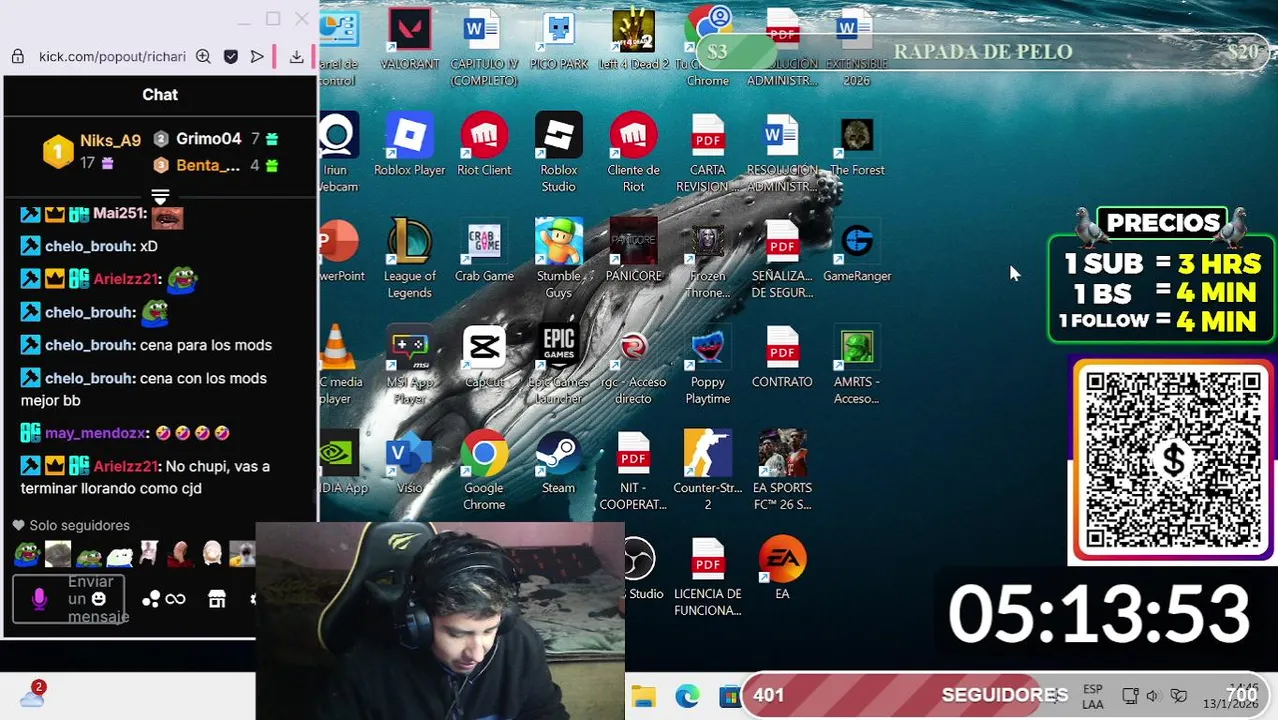Insert the white seal quick emote
The image size is (1278, 720).
click(119, 553)
